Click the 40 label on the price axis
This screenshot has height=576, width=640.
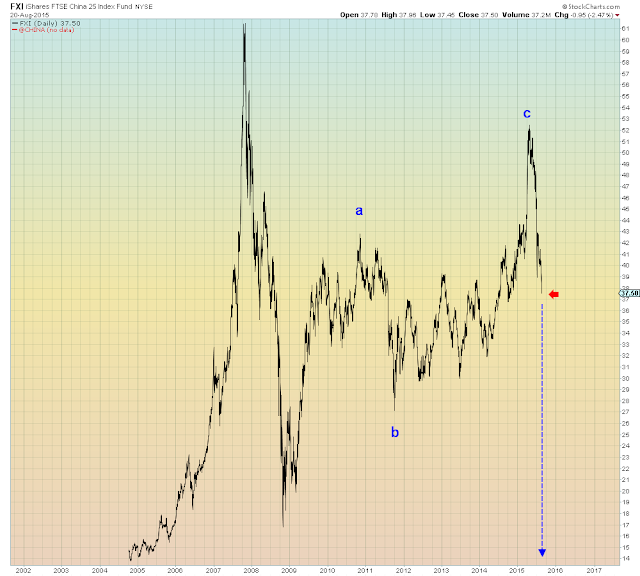[x=625, y=265]
